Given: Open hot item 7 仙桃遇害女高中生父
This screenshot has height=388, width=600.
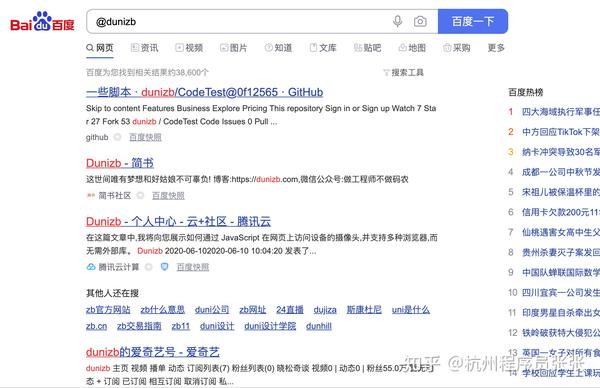Looking at the screenshot, I should point(561,232).
